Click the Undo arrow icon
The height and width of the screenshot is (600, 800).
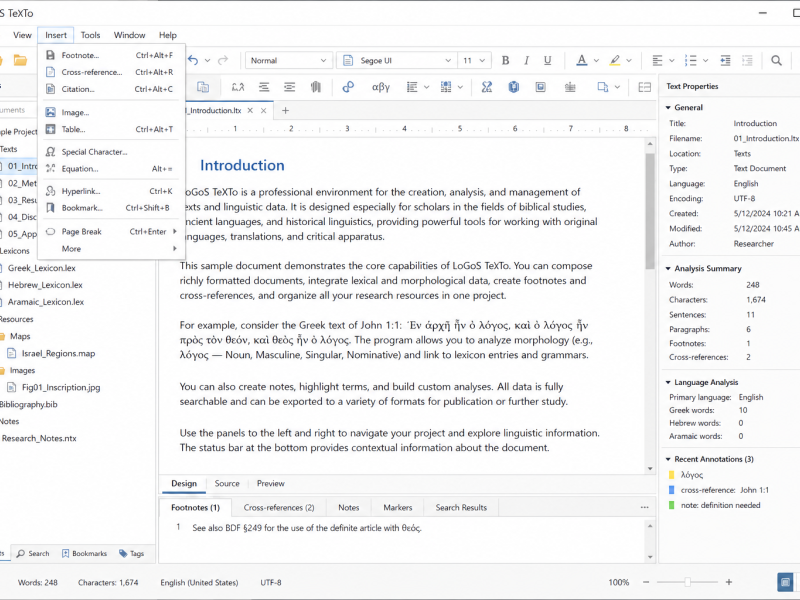coord(193,60)
